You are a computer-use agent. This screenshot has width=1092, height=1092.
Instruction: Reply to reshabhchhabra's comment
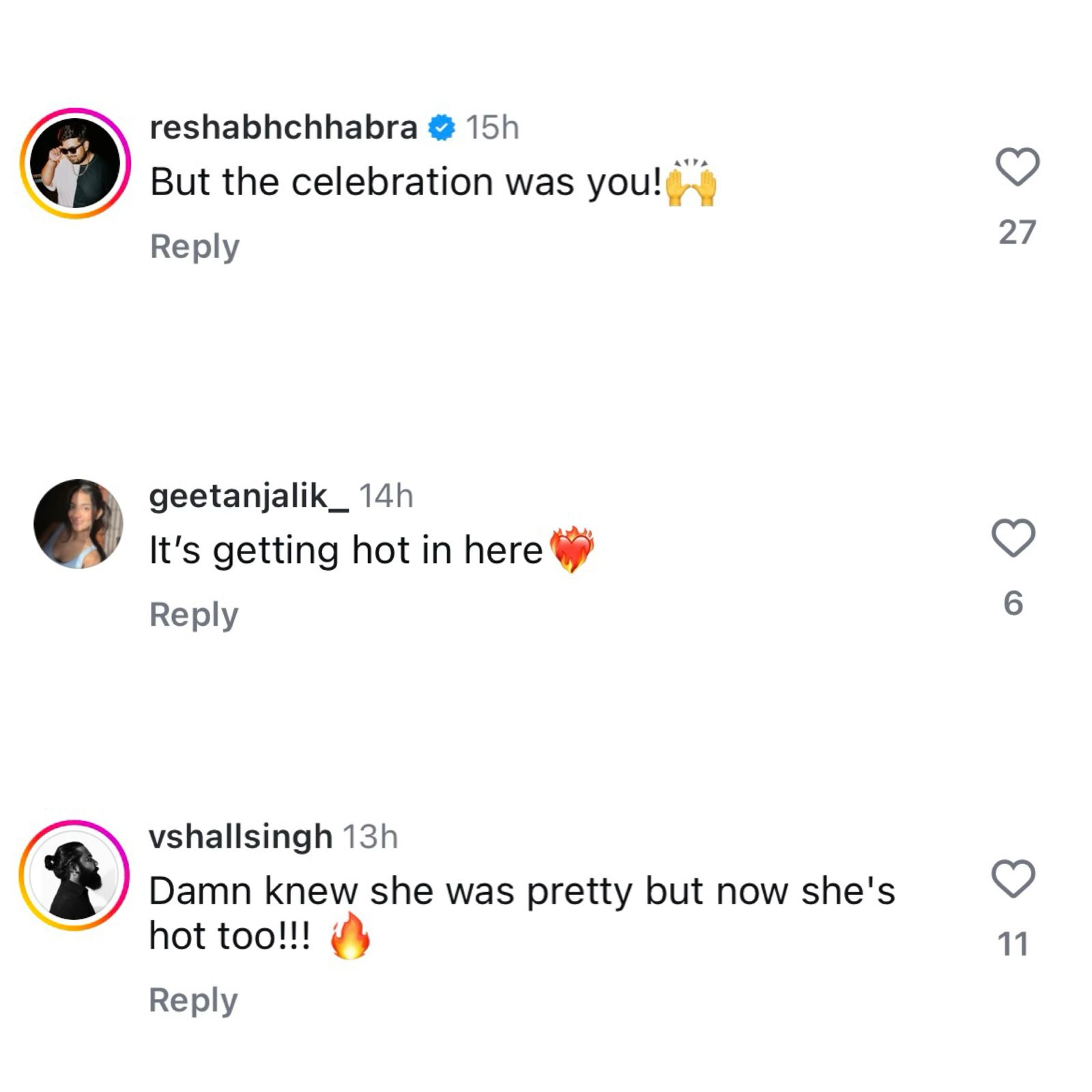[195, 246]
